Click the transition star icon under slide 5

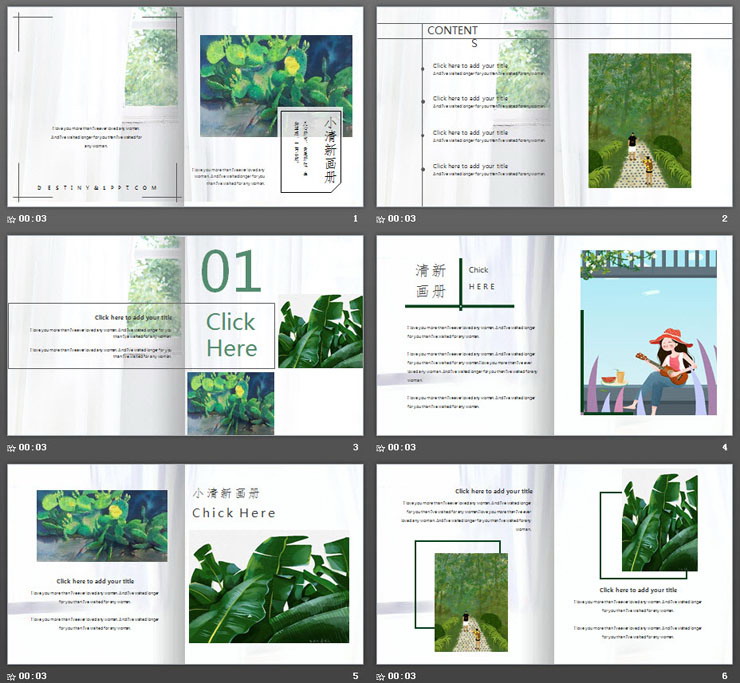(x=12, y=677)
